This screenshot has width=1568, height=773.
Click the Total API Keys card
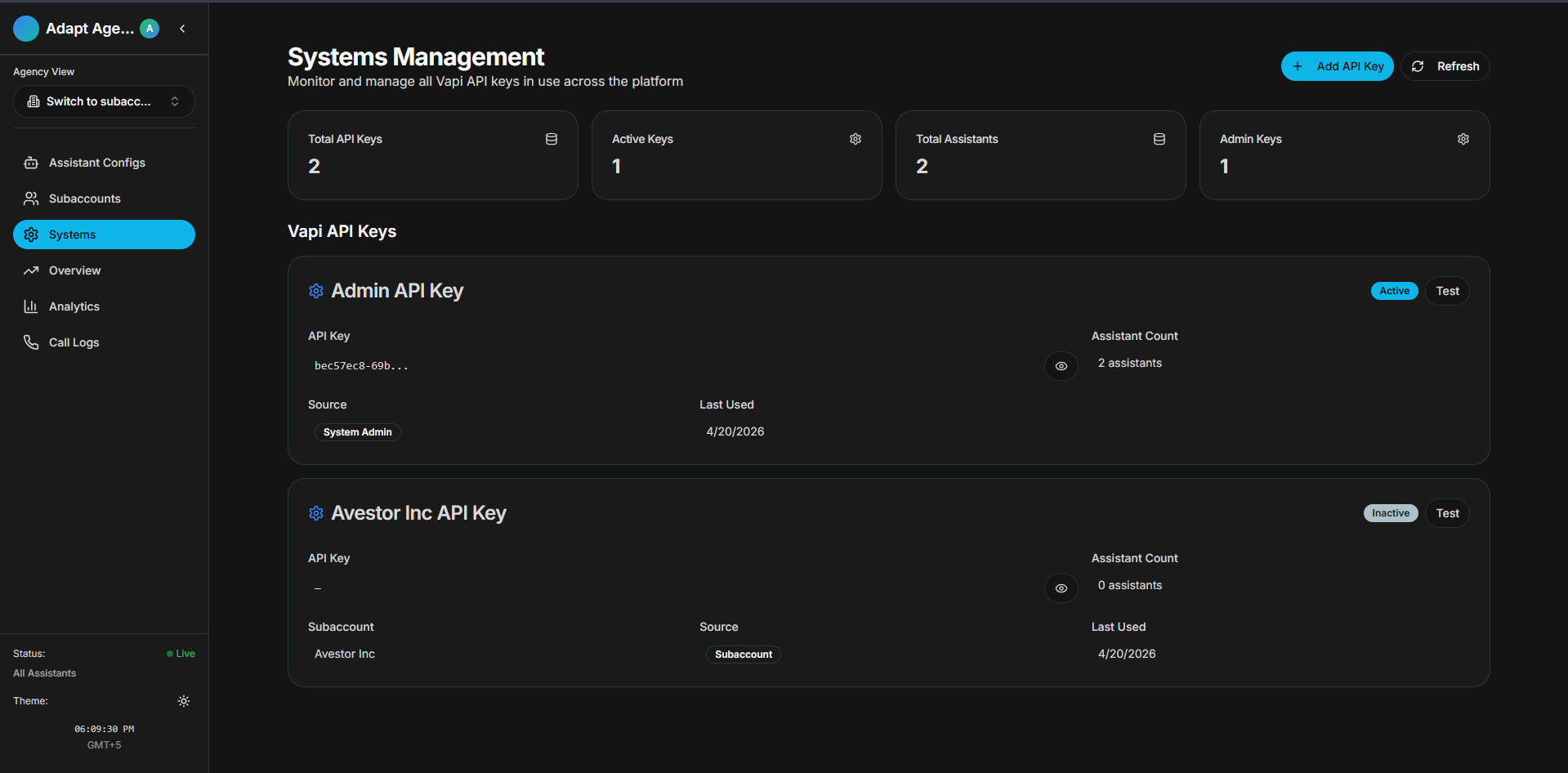coord(433,155)
